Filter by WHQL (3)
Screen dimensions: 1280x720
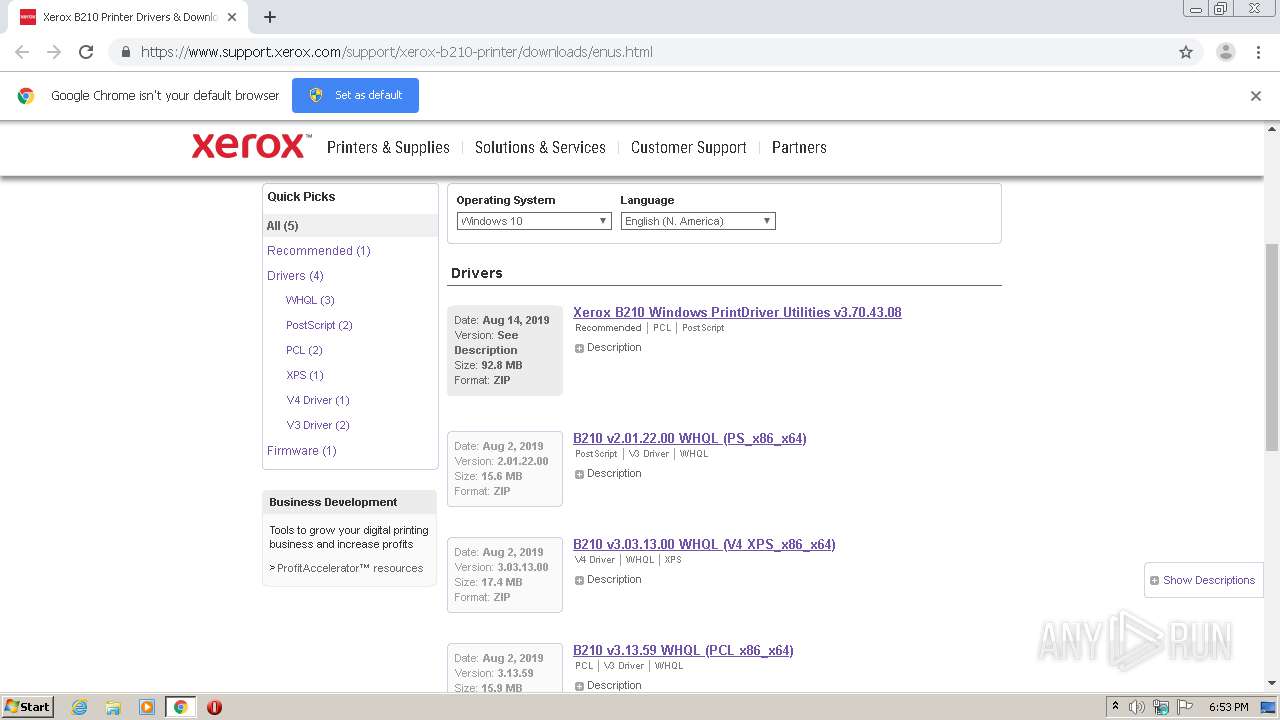(x=310, y=300)
